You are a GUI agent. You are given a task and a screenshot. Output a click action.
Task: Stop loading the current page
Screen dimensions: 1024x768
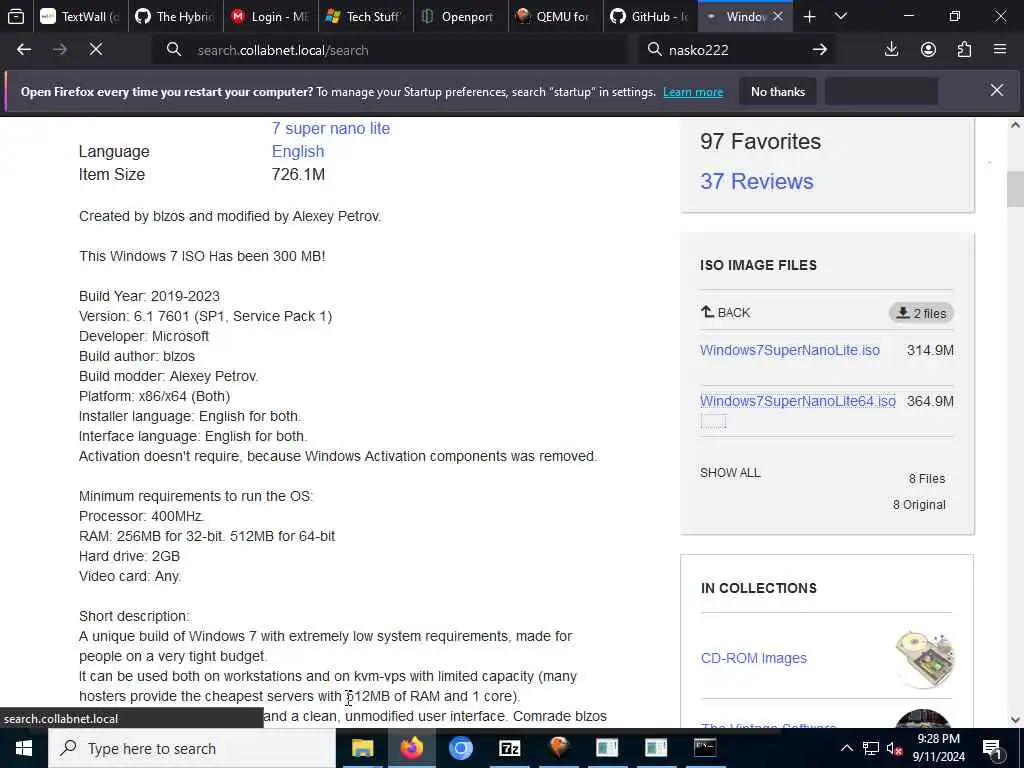(96, 50)
